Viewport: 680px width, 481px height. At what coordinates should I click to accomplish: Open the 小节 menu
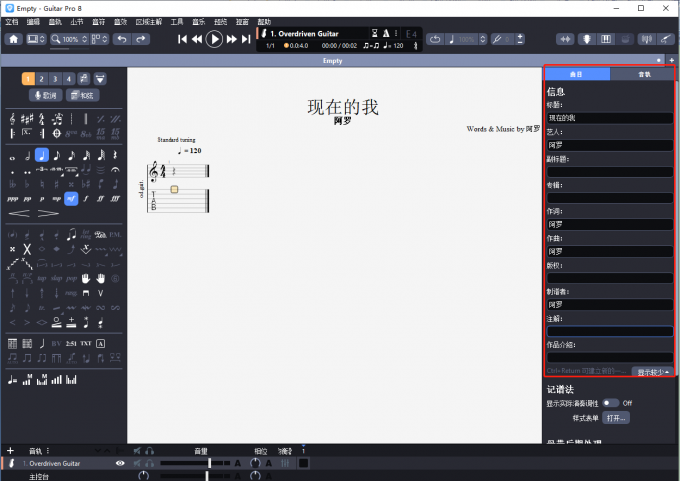point(77,22)
